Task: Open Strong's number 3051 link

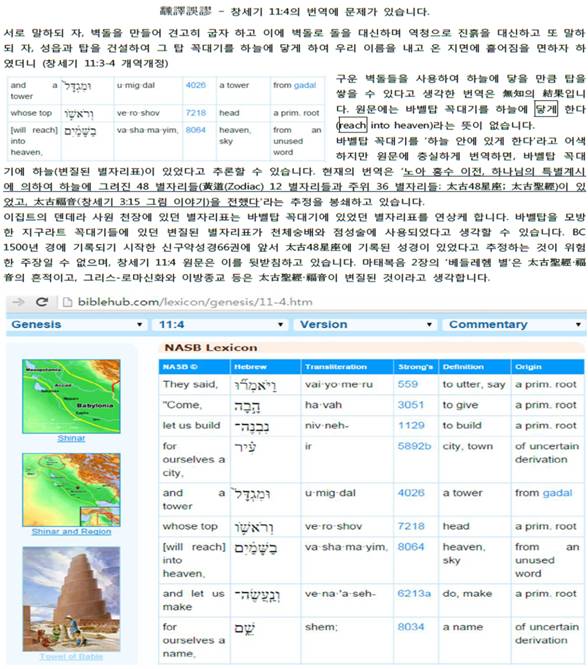Action: click(x=410, y=405)
